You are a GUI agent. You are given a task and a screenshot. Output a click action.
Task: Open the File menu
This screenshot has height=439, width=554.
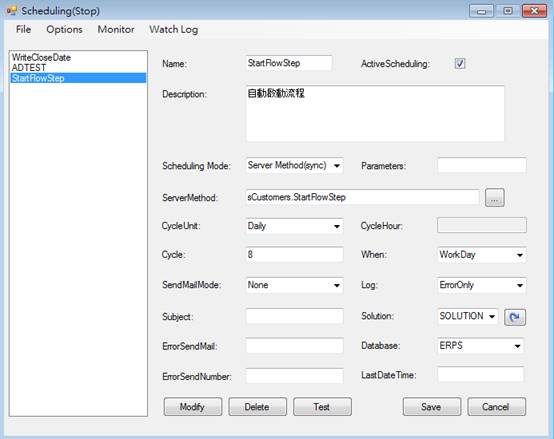coord(23,29)
